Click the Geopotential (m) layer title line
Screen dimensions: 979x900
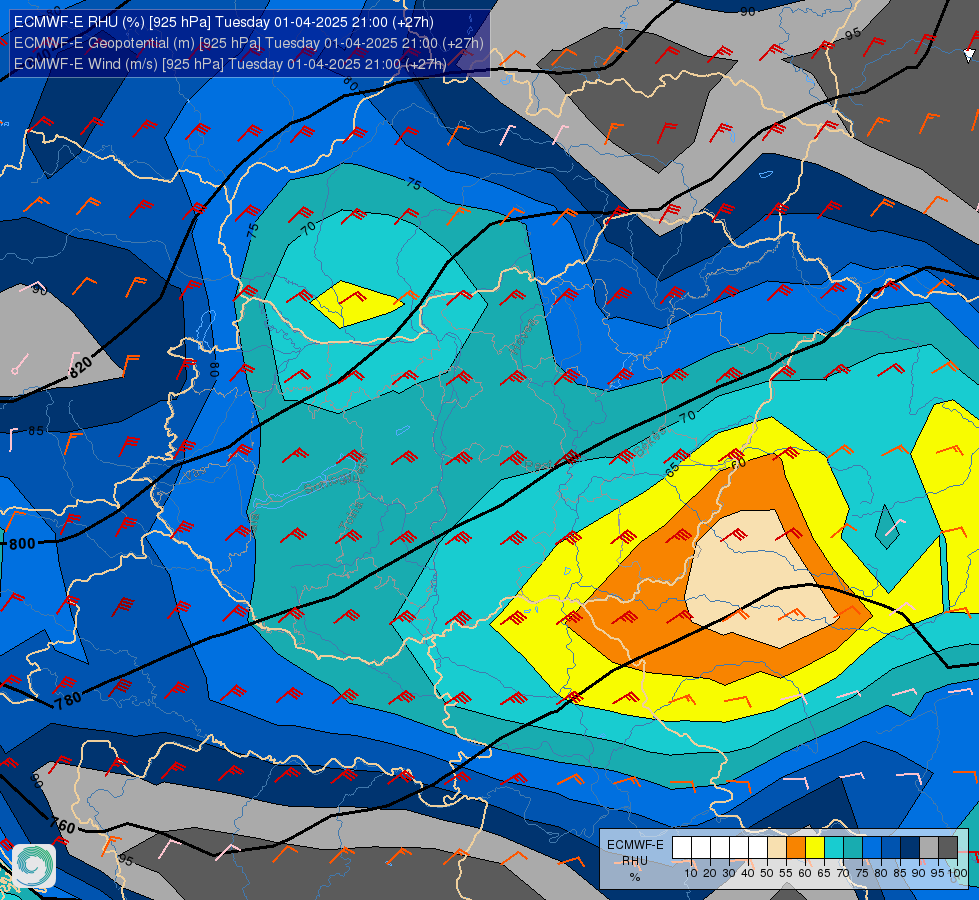[248, 43]
